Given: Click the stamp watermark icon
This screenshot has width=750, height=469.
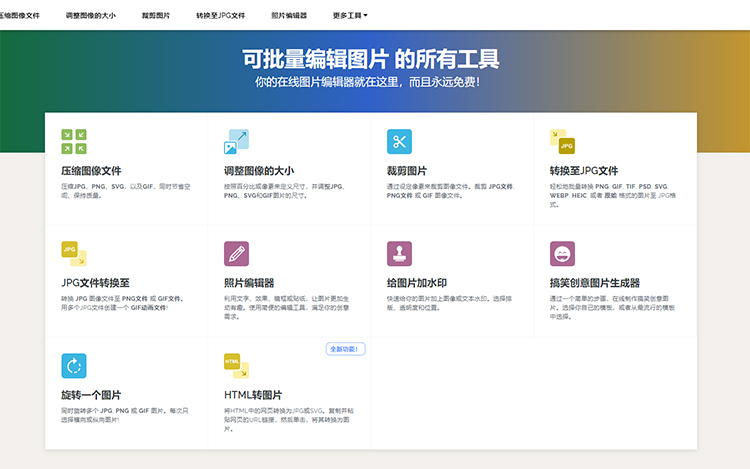Looking at the screenshot, I should [399, 253].
